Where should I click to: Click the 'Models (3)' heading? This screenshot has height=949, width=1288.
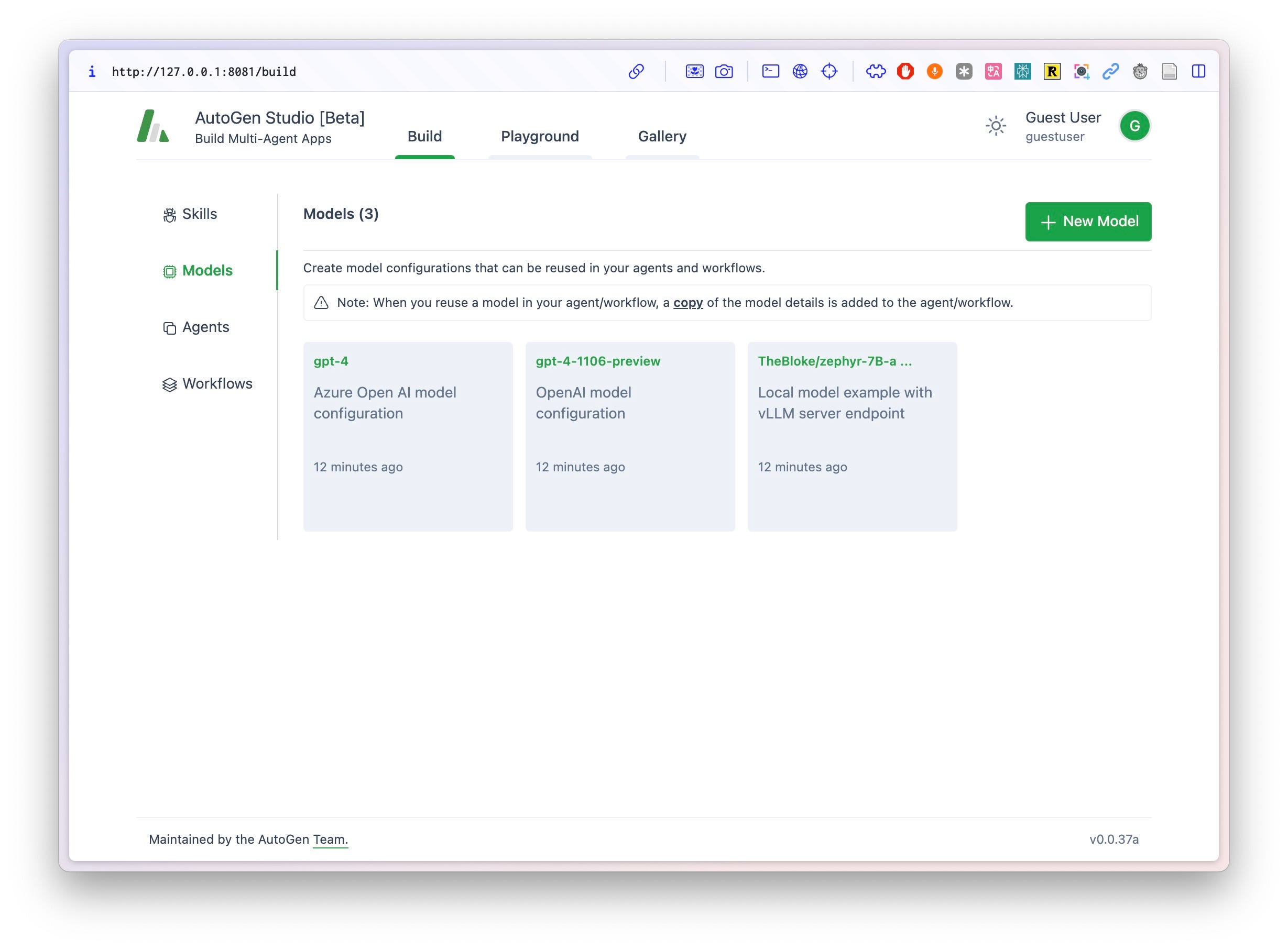click(x=341, y=214)
